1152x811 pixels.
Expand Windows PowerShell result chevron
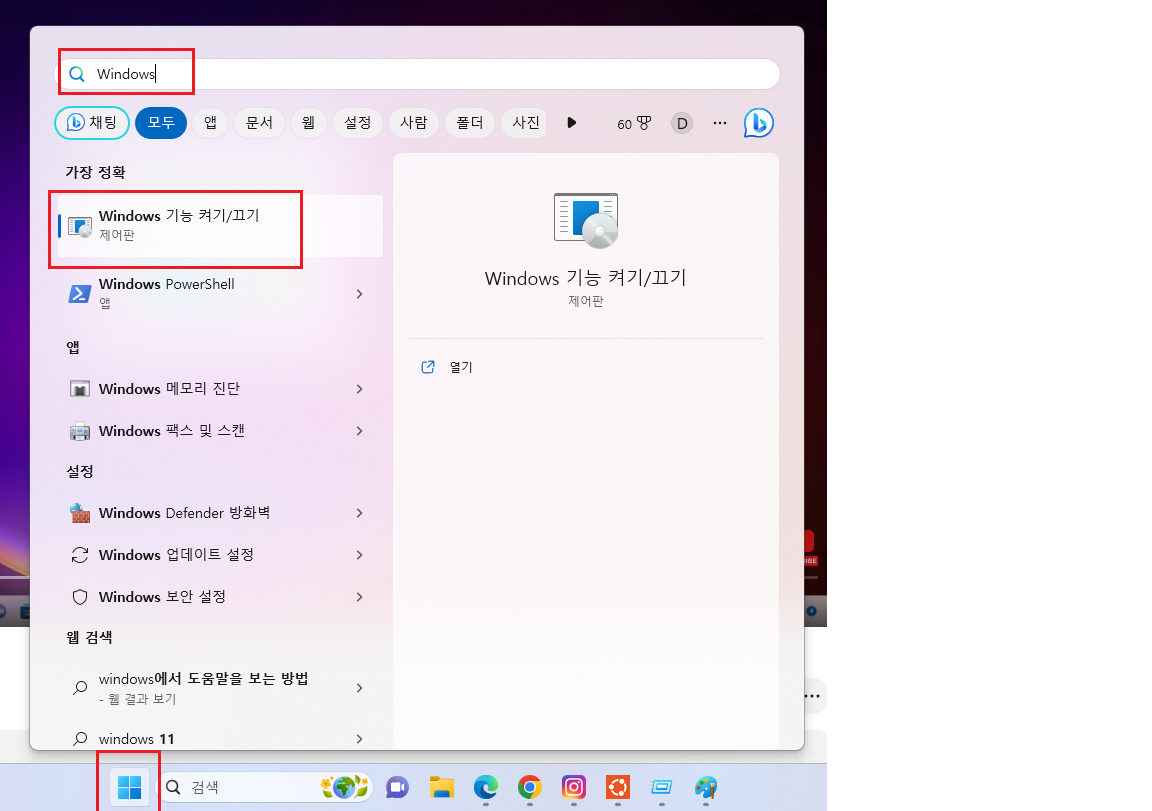pyautogui.click(x=359, y=294)
